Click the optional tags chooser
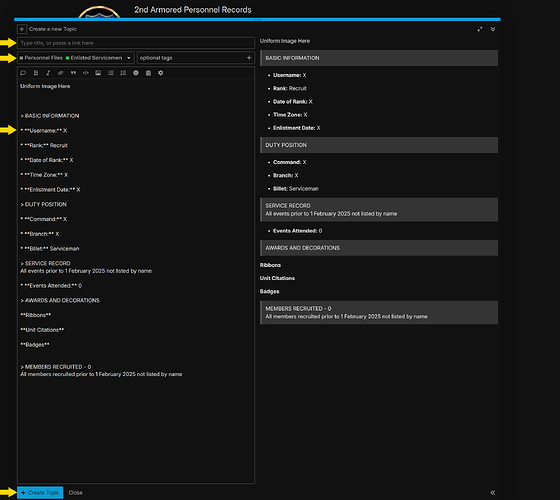The image size is (560, 500). pos(196,58)
